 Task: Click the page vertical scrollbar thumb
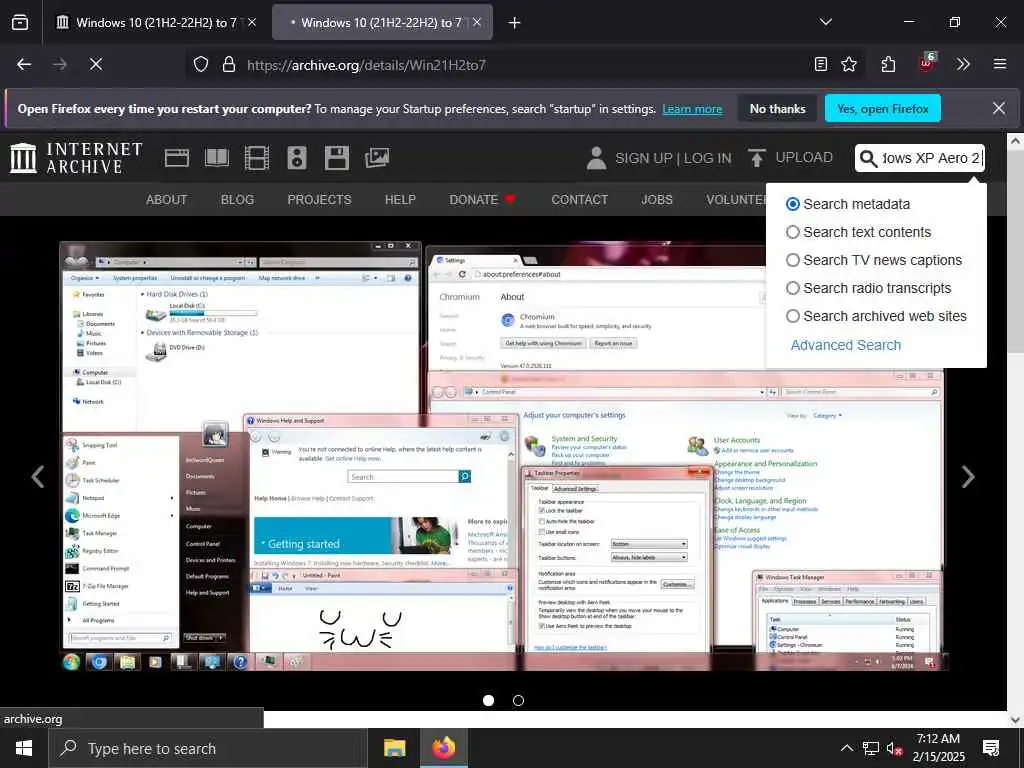click(1015, 251)
